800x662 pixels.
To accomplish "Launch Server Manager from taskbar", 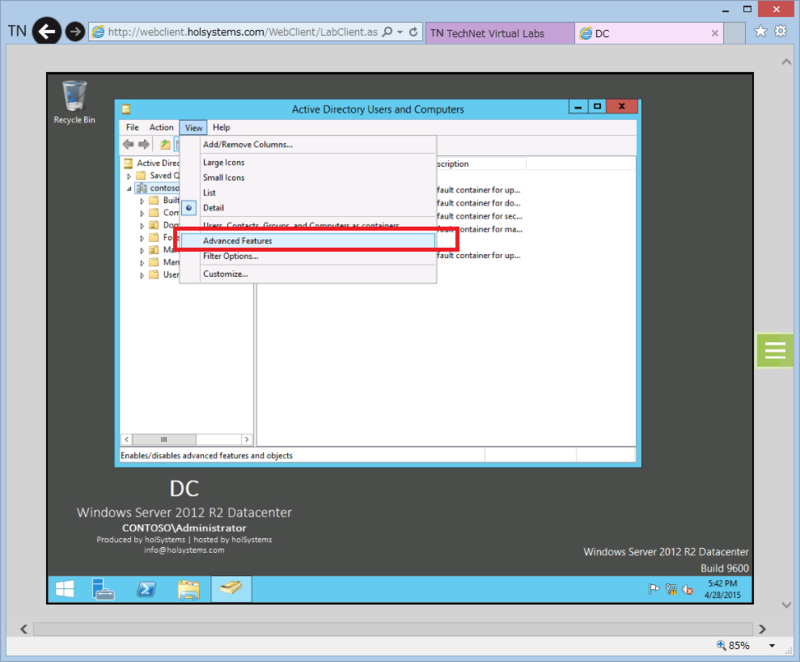I will click(103, 590).
